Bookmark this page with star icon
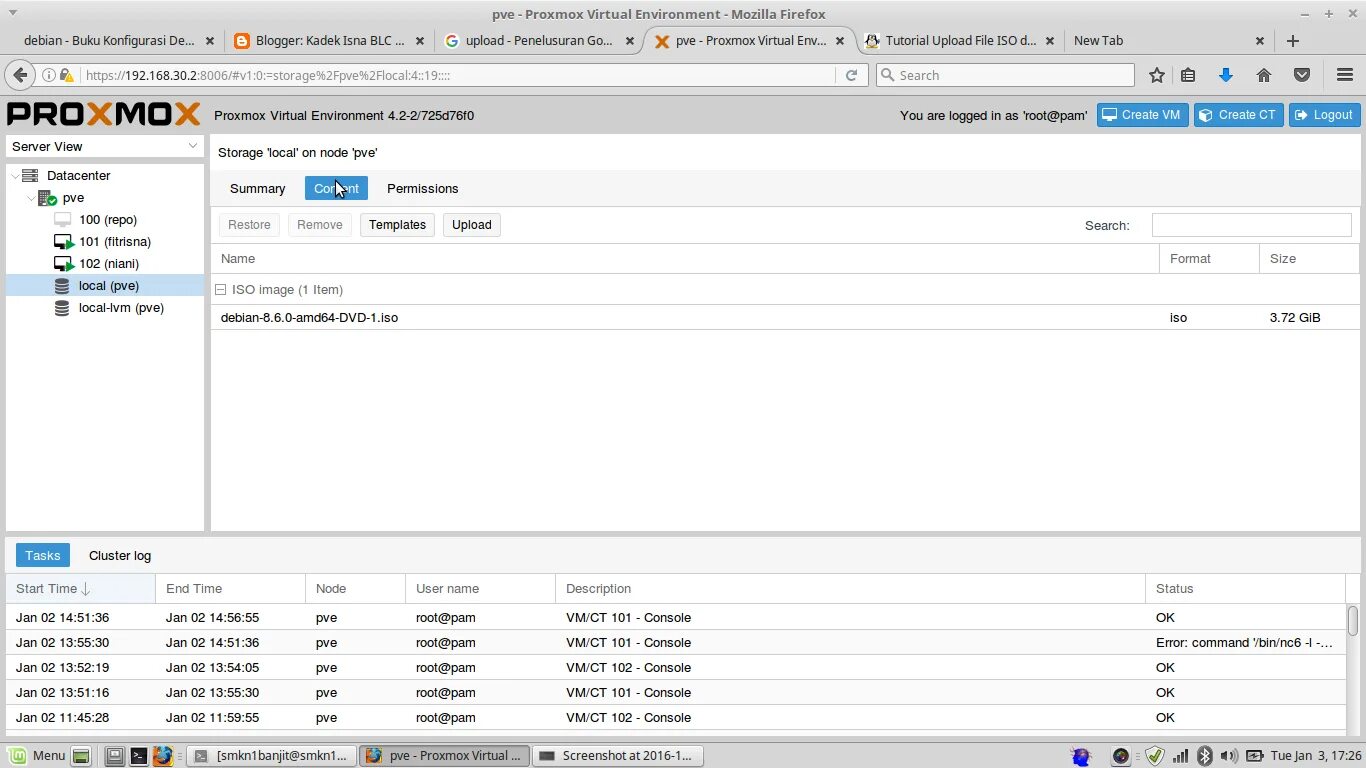This screenshot has width=1366, height=768. point(1157,75)
